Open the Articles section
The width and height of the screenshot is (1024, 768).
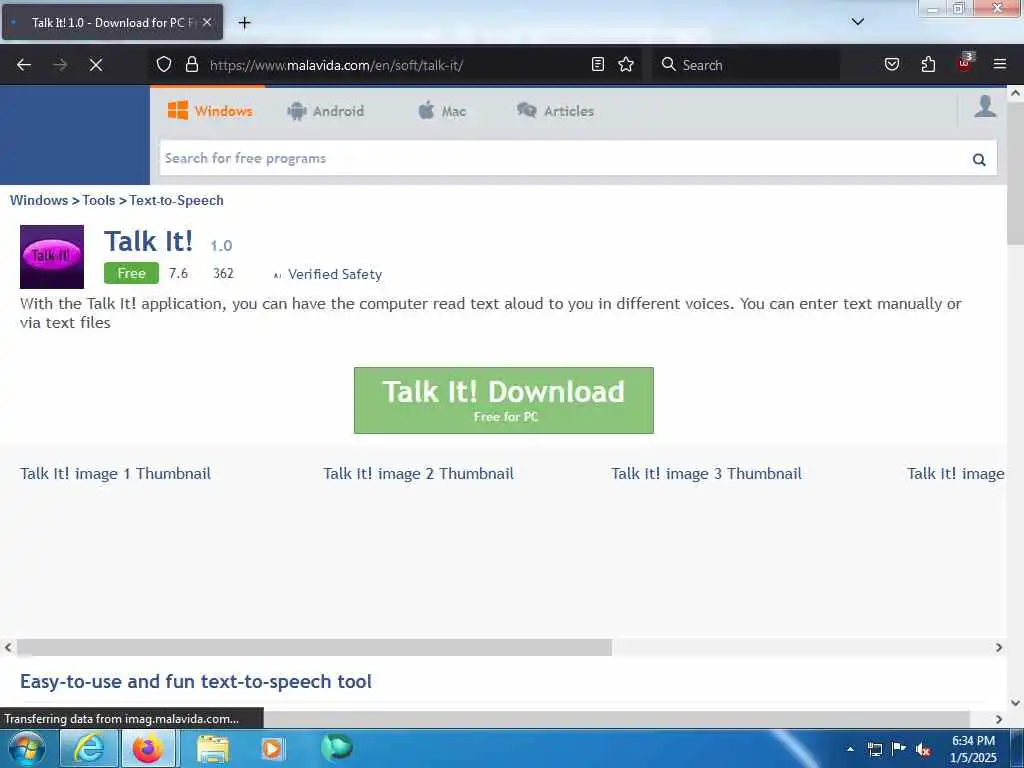555,111
